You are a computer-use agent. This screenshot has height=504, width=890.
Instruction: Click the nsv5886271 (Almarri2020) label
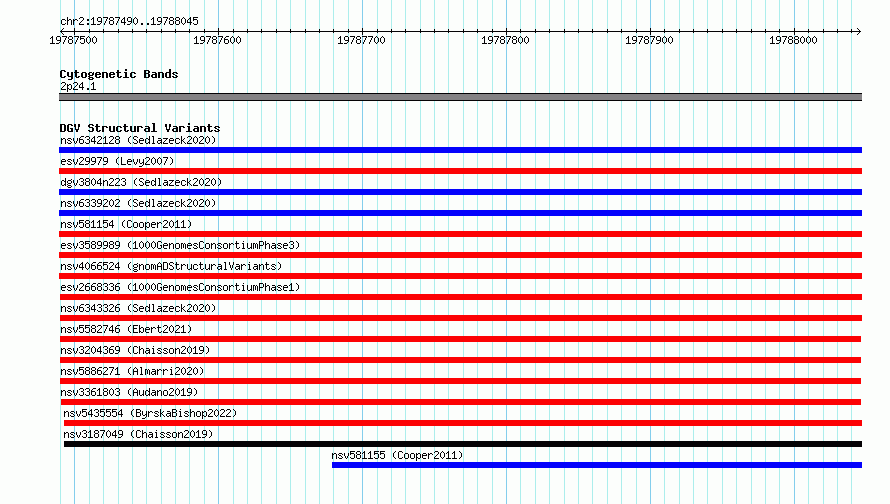coord(132,371)
